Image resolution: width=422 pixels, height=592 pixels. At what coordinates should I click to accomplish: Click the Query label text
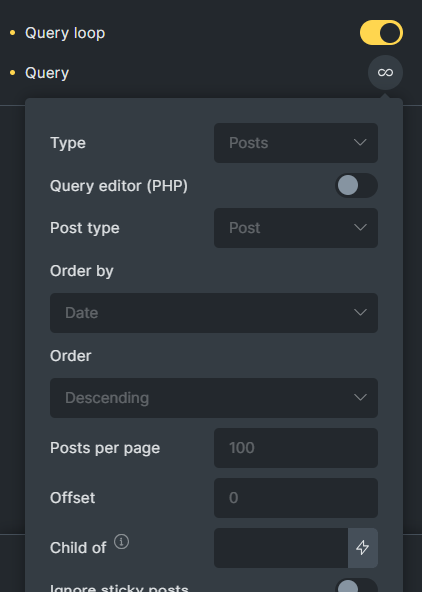tap(47, 73)
